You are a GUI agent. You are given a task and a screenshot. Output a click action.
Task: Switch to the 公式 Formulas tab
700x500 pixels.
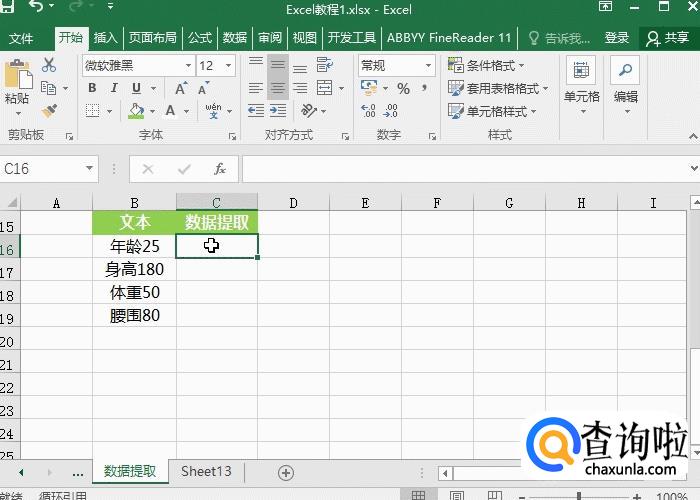pyautogui.click(x=200, y=38)
